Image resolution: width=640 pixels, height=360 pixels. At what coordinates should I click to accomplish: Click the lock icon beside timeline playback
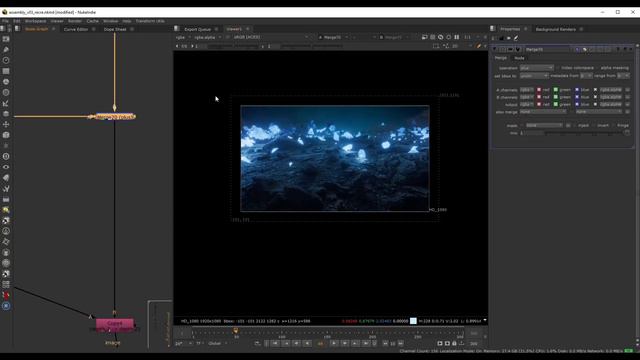tap(454, 344)
